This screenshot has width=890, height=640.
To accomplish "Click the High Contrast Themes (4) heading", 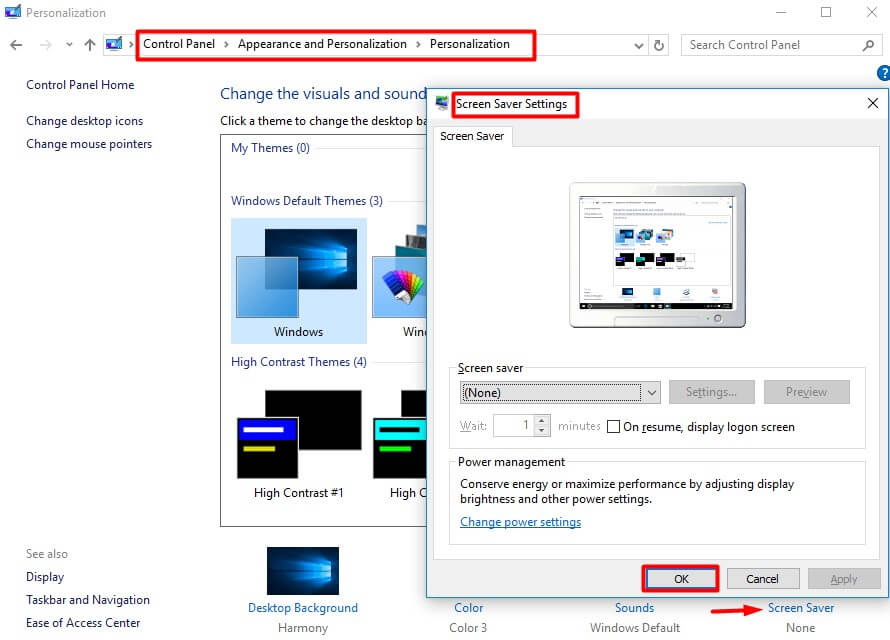I will pos(299,362).
